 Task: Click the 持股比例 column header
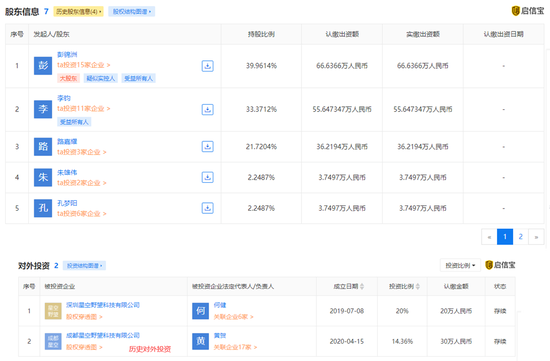261,34
